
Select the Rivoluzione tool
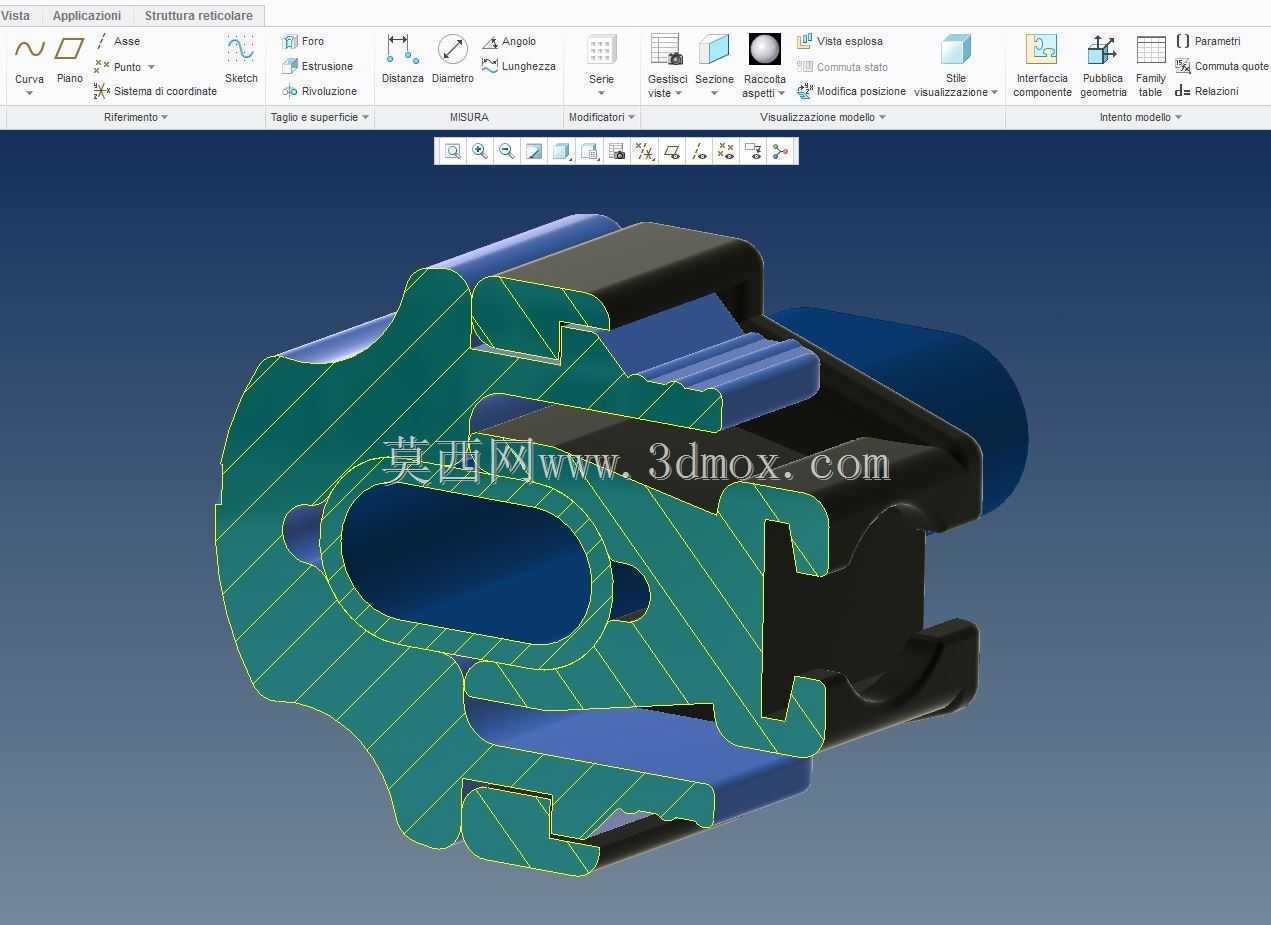tap(319, 91)
